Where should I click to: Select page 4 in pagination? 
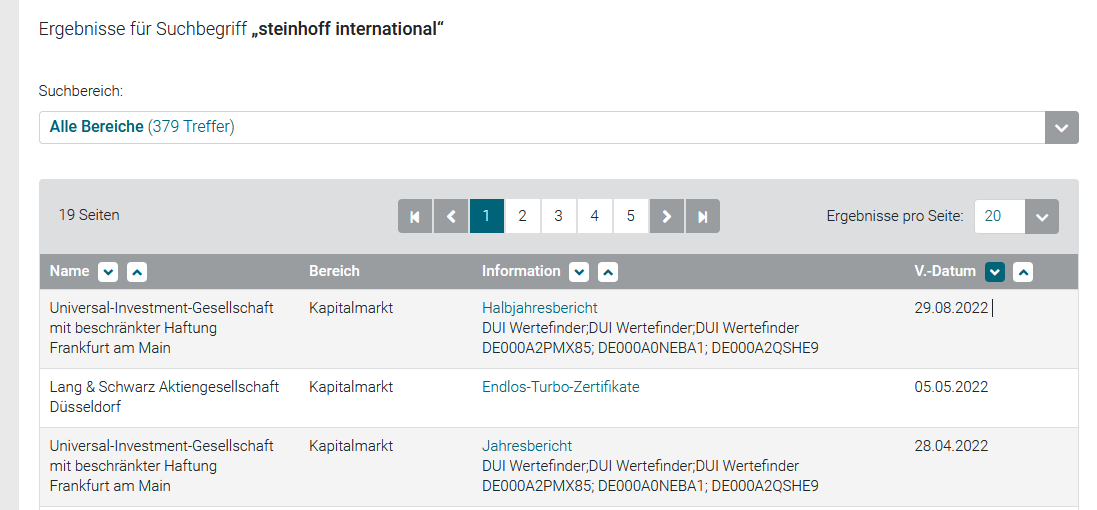coord(595,216)
